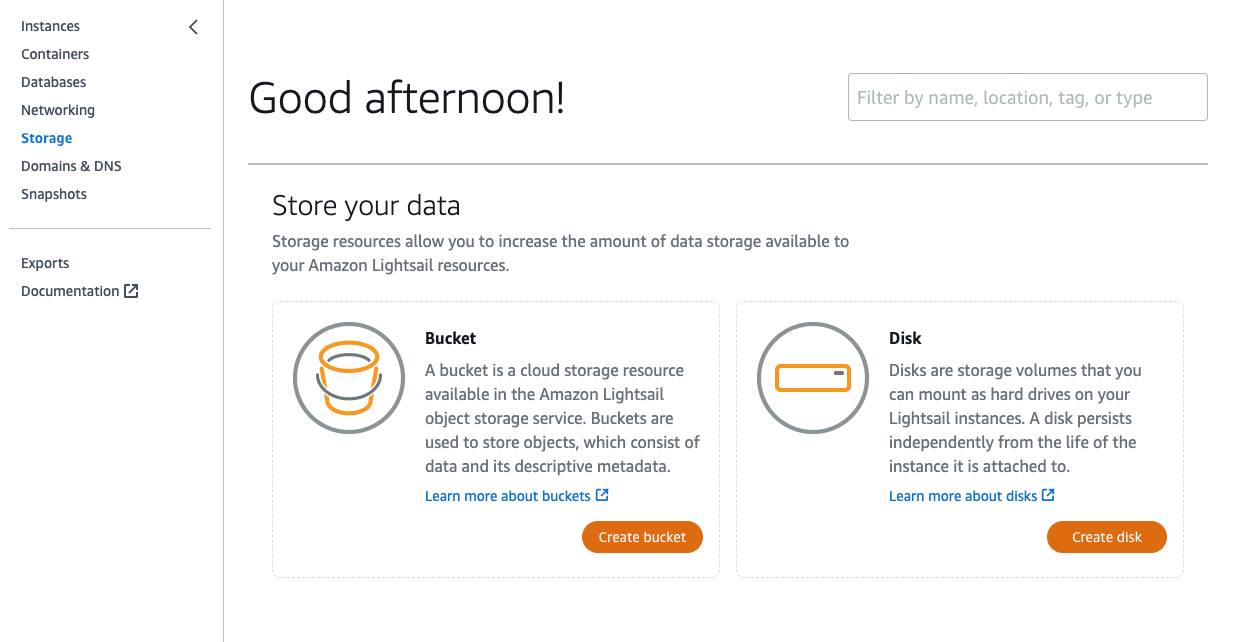Navigate to Snapshots
Image resolution: width=1251 pixels, height=642 pixels.
[x=54, y=194]
